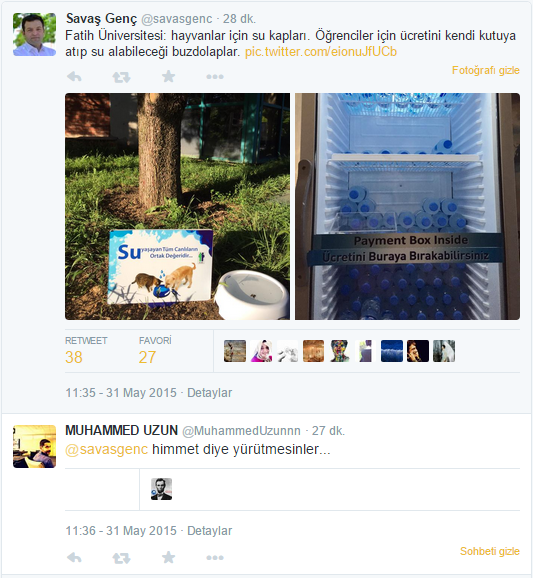This screenshot has height=578, width=533.
Task: Hide conversation via Sohbeti gizle
Action: coord(490,551)
